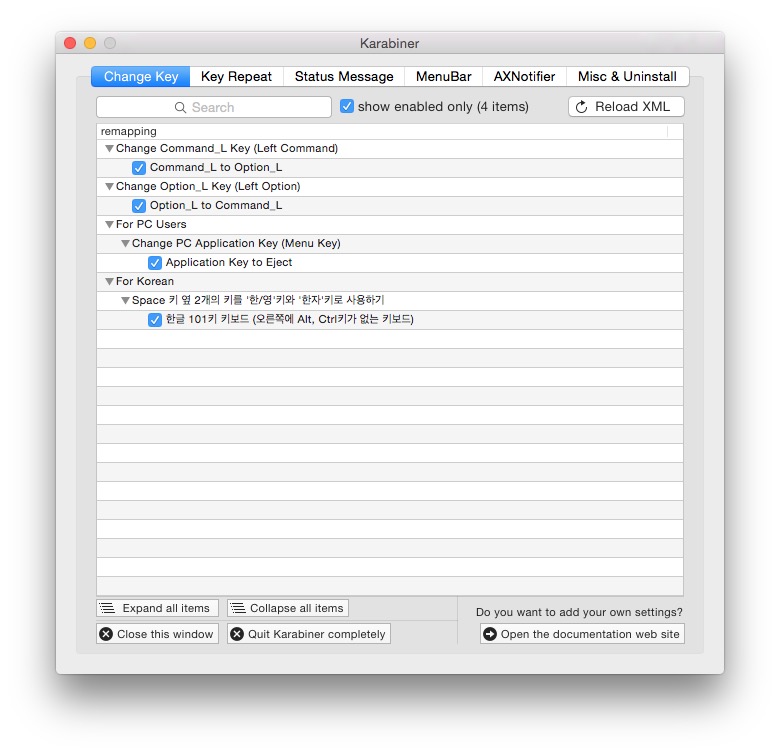Click the arrow icon on documentation button
This screenshot has width=780, height=754.
490,634
